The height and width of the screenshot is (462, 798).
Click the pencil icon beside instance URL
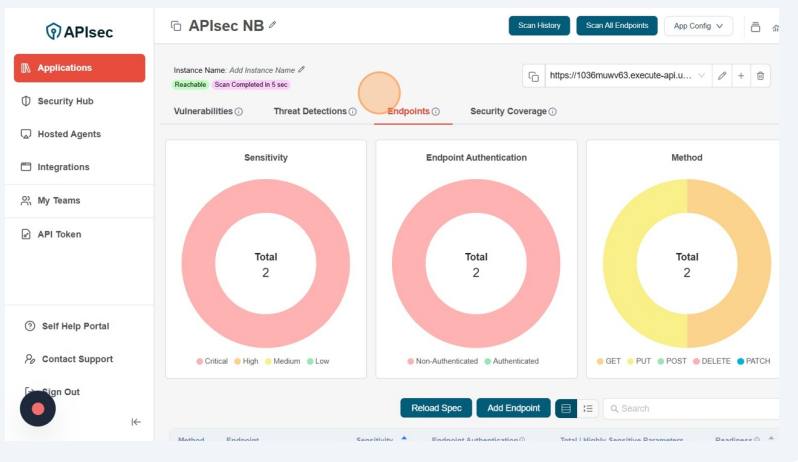(721, 76)
